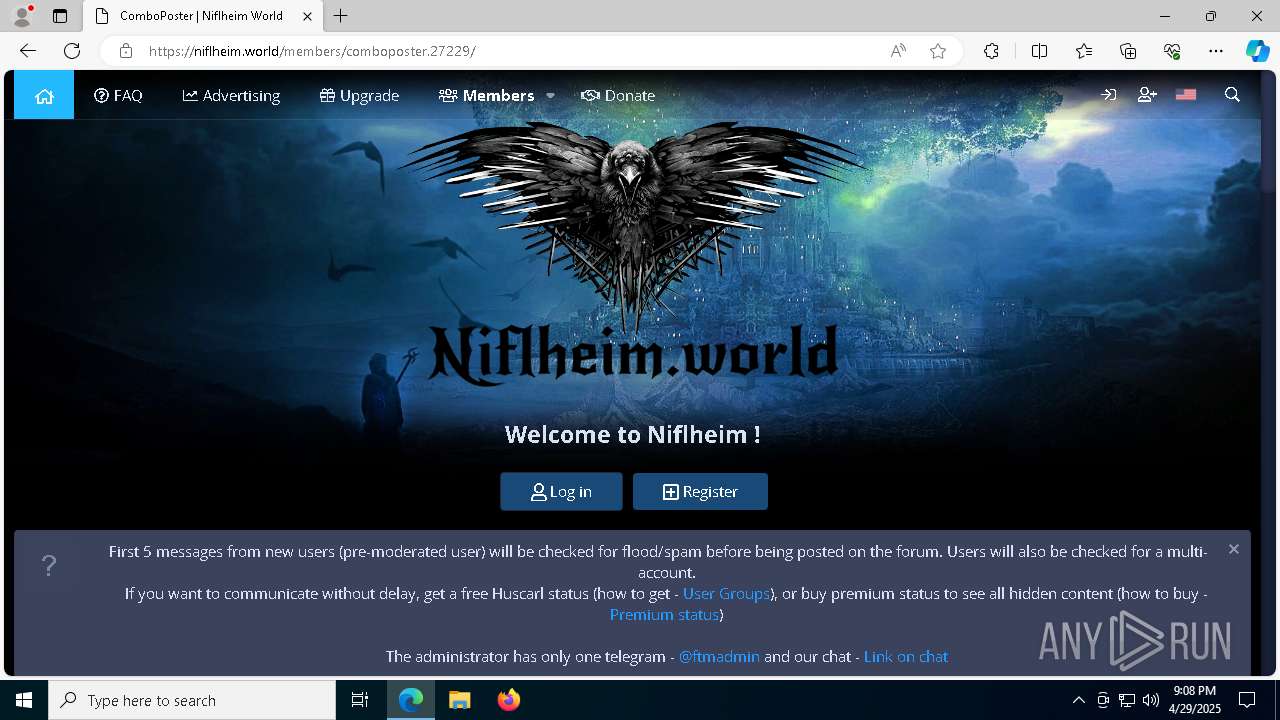Reload the page with the refresh icon

click(x=72, y=51)
